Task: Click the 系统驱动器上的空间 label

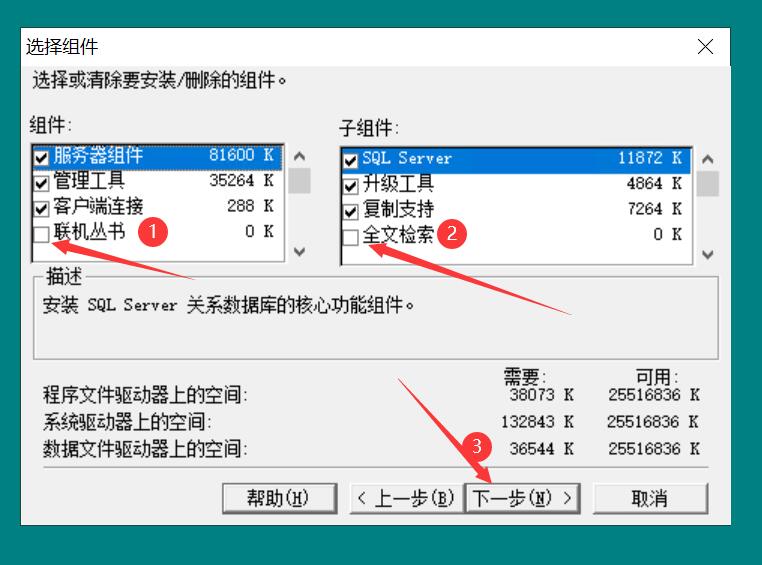Action: click(x=127, y=422)
